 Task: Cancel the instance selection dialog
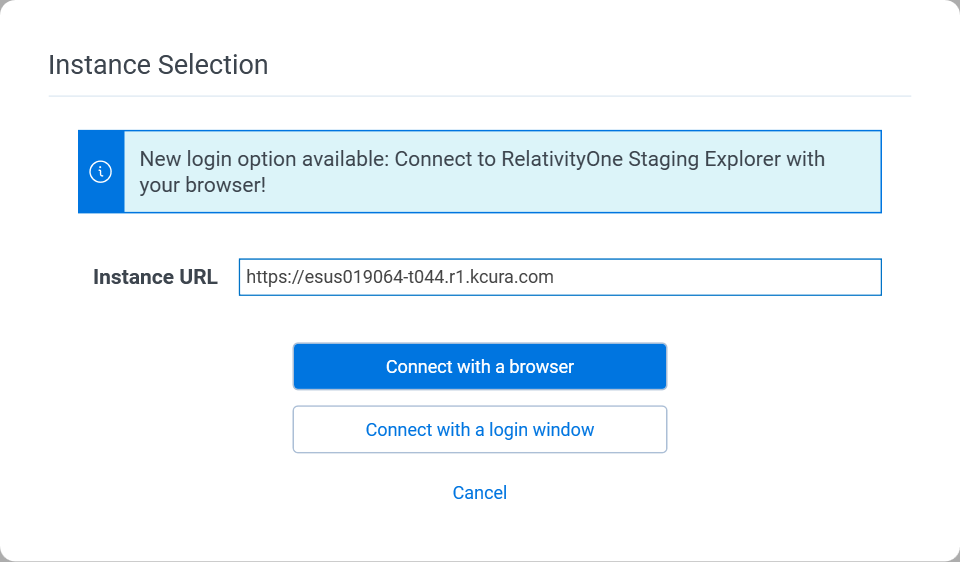(x=479, y=492)
